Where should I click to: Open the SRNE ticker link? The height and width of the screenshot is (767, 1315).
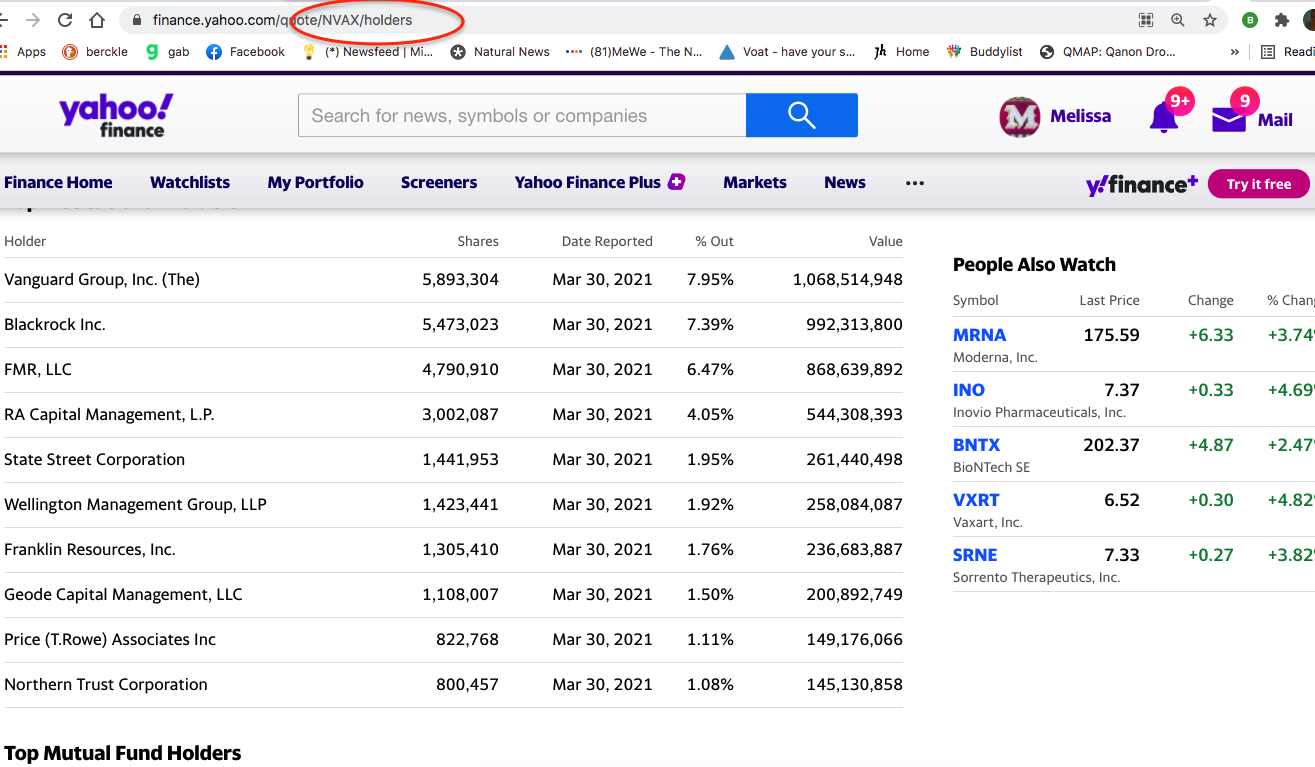(x=975, y=555)
